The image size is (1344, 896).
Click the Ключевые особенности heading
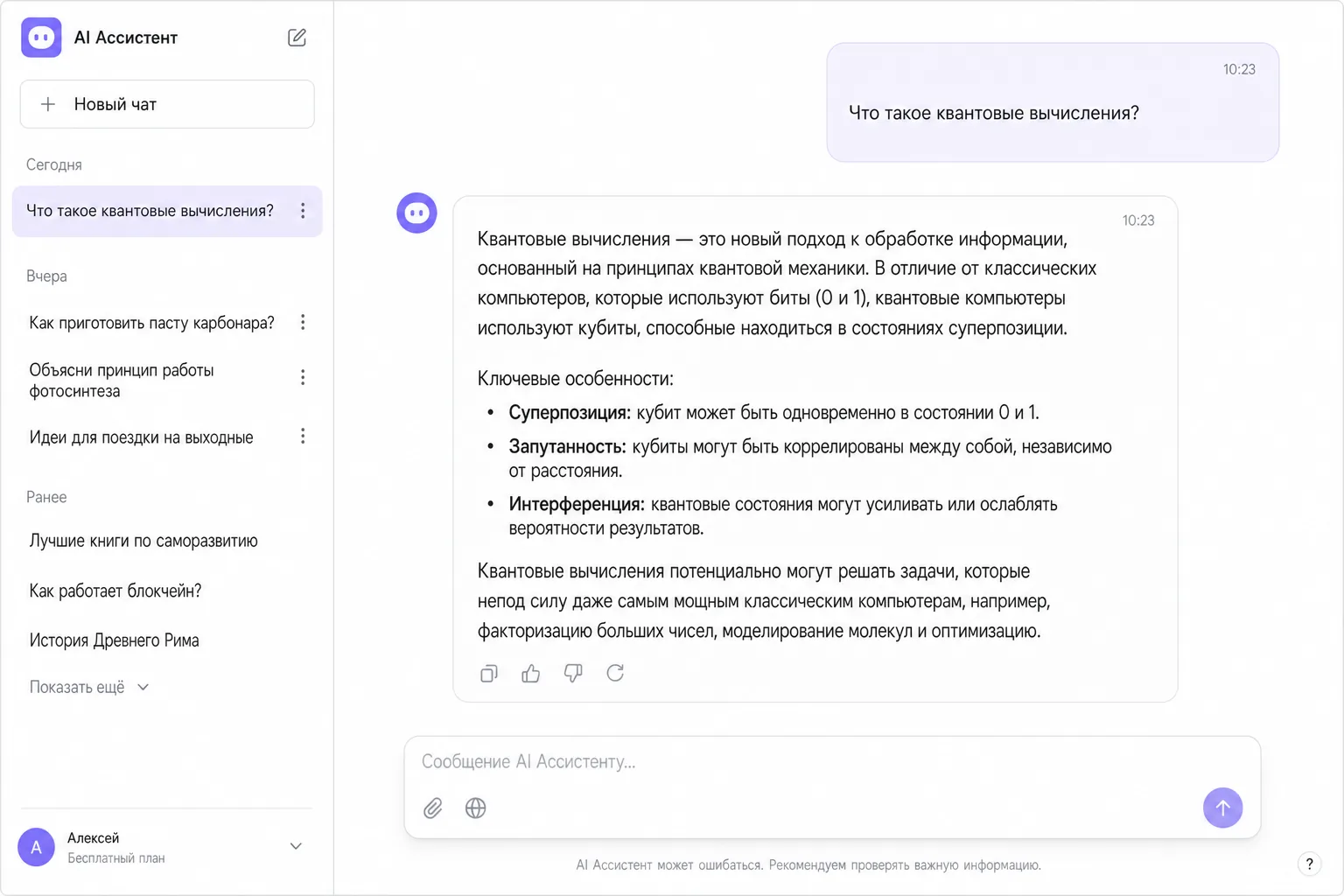point(575,379)
